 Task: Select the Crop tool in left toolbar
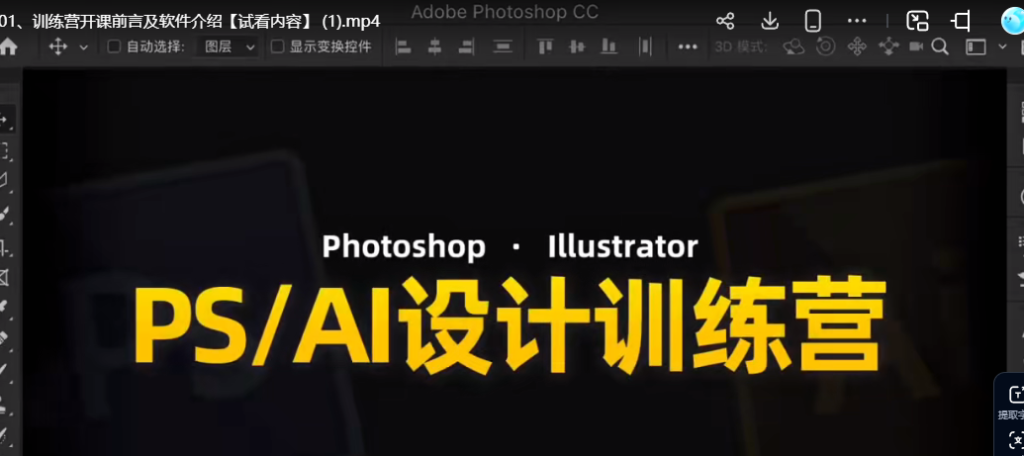(x=5, y=248)
